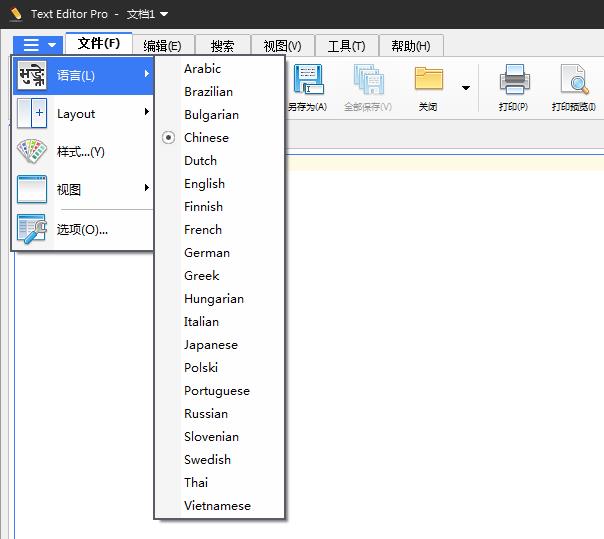Screen dimensions: 604x539
Task: Open the Style (样式) color palette item
Action: pos(80,152)
